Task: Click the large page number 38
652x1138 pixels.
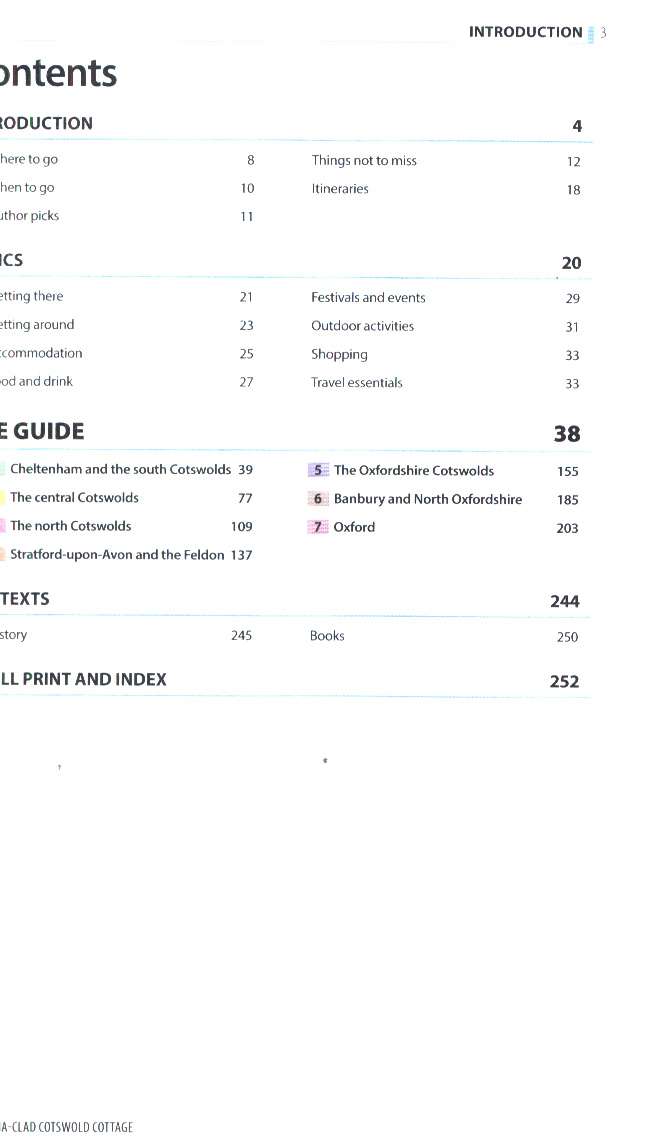Action: (x=567, y=434)
